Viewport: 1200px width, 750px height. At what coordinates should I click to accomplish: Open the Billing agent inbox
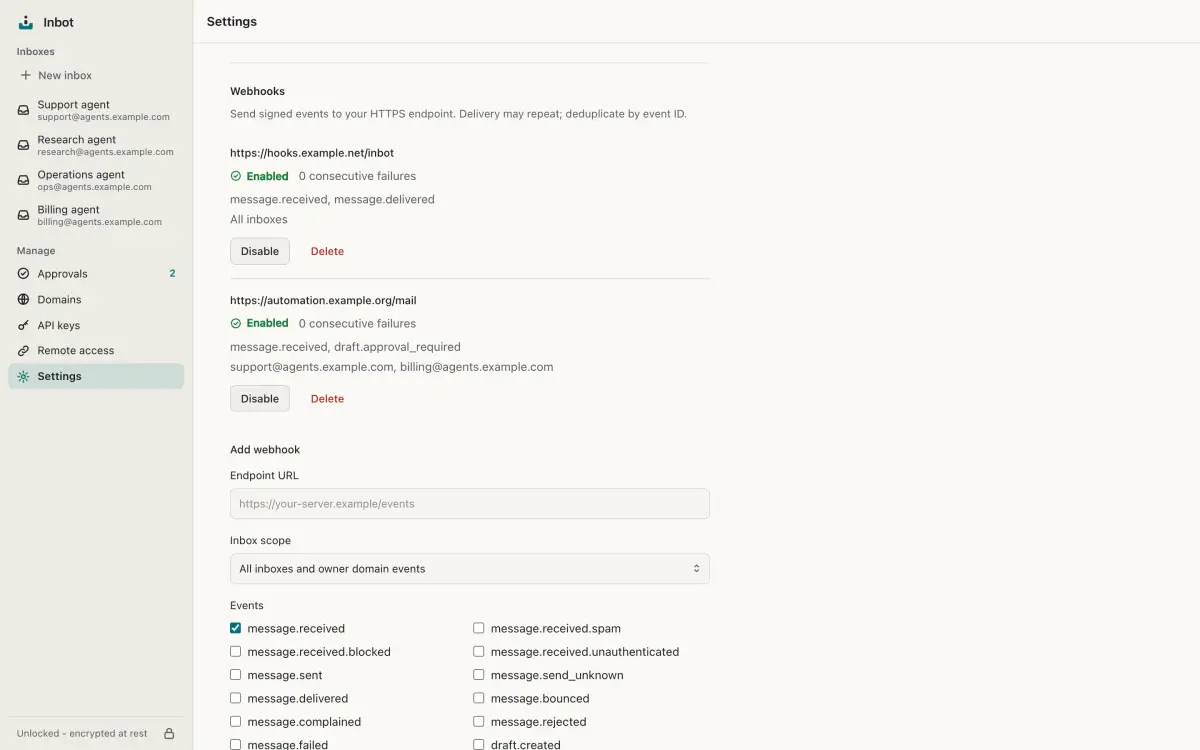96,215
